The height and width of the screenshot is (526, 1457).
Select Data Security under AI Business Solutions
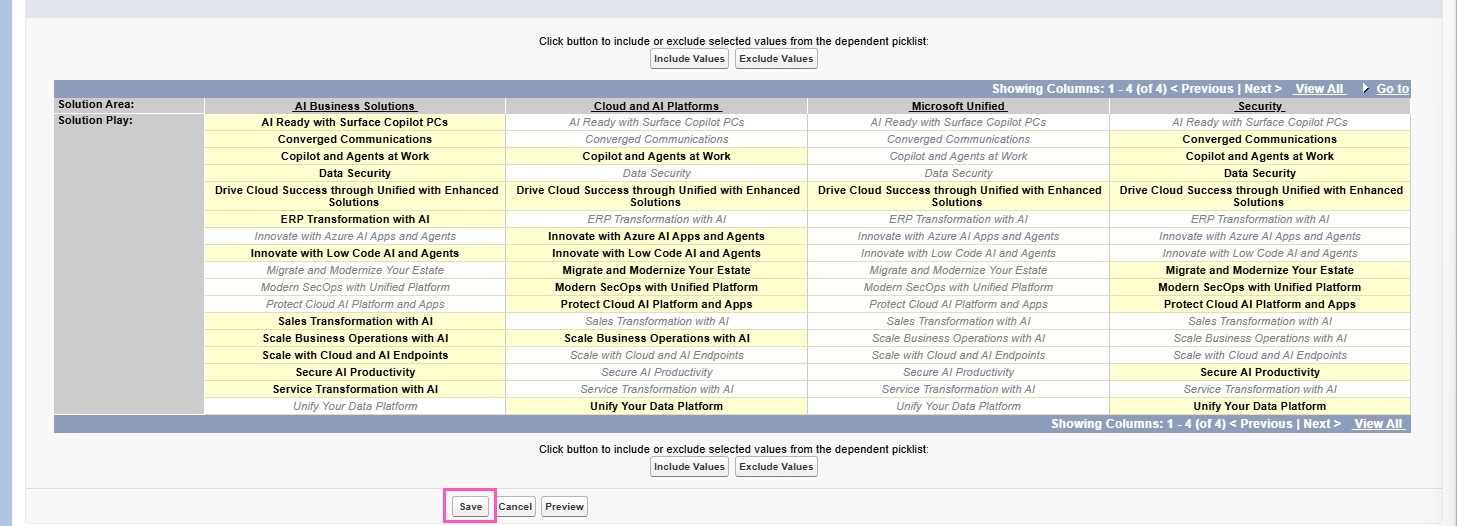click(355, 173)
